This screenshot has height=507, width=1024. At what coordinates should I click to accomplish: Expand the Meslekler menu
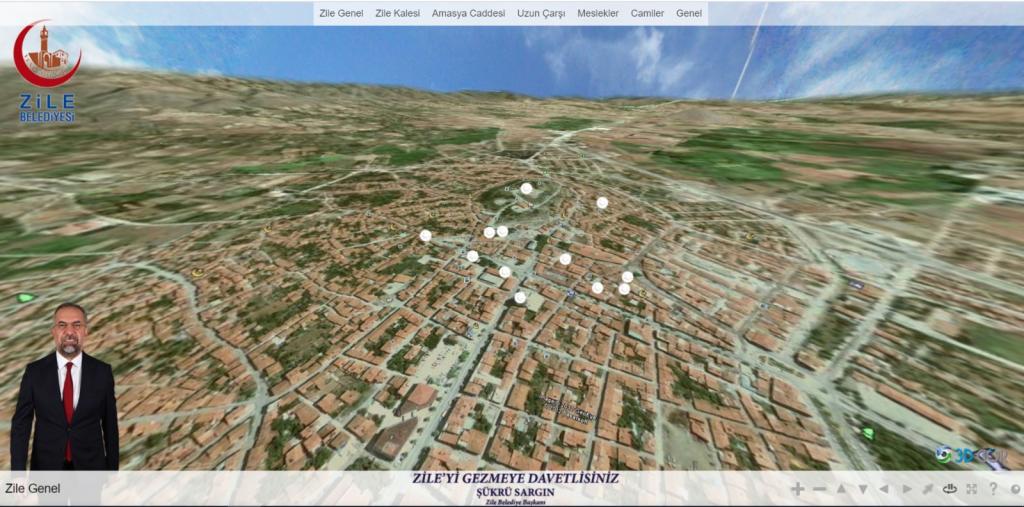pyautogui.click(x=598, y=13)
